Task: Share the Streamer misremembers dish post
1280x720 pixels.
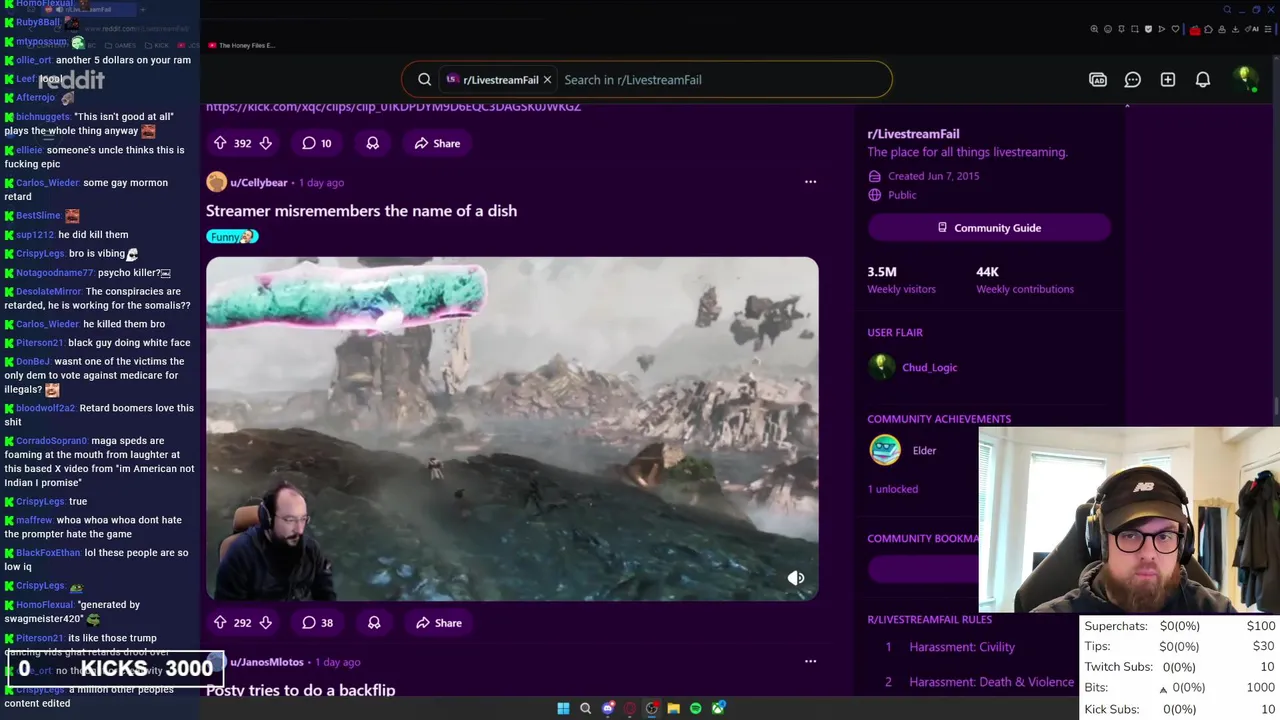Action: coord(438,622)
